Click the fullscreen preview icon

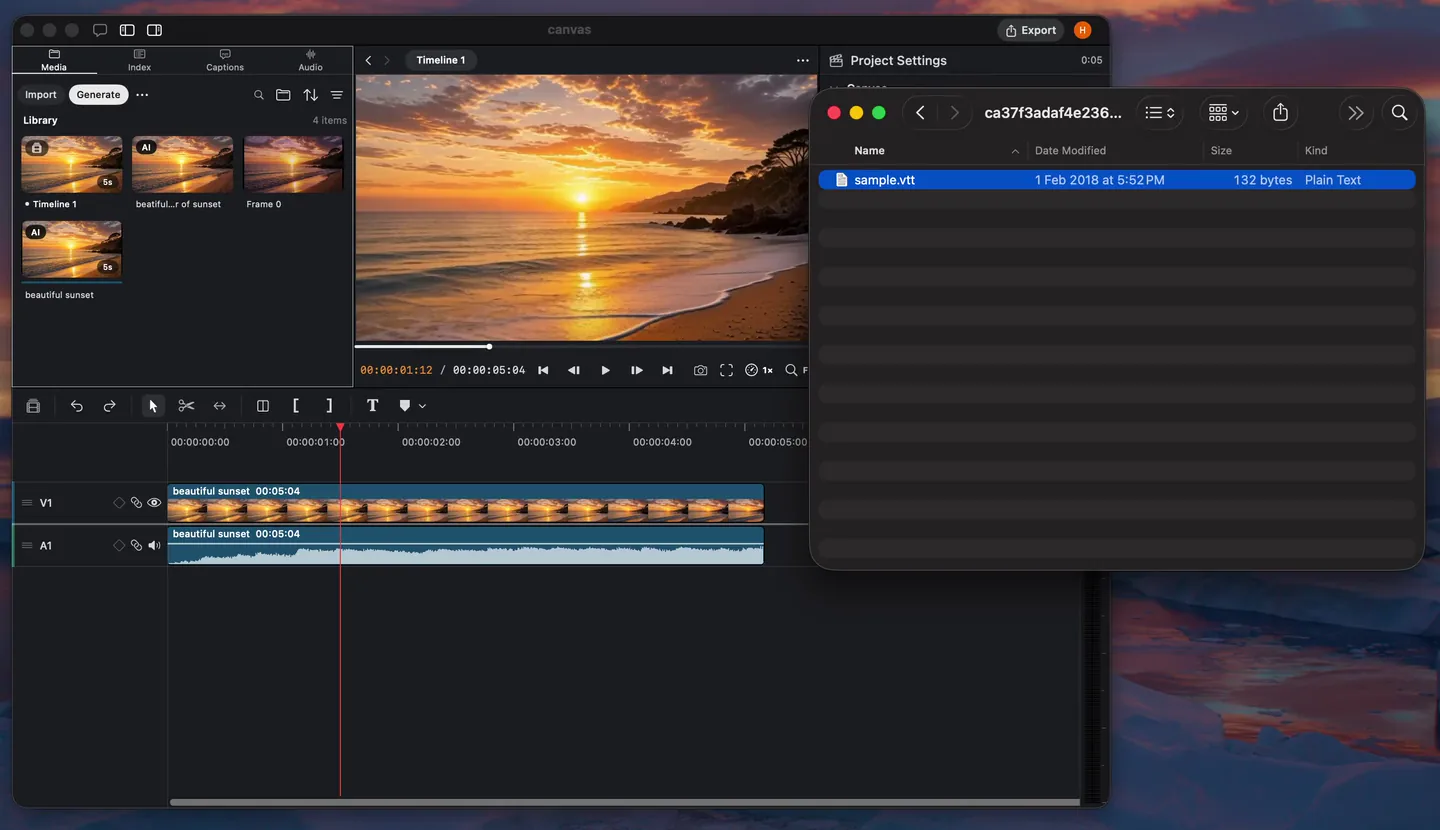(x=727, y=371)
